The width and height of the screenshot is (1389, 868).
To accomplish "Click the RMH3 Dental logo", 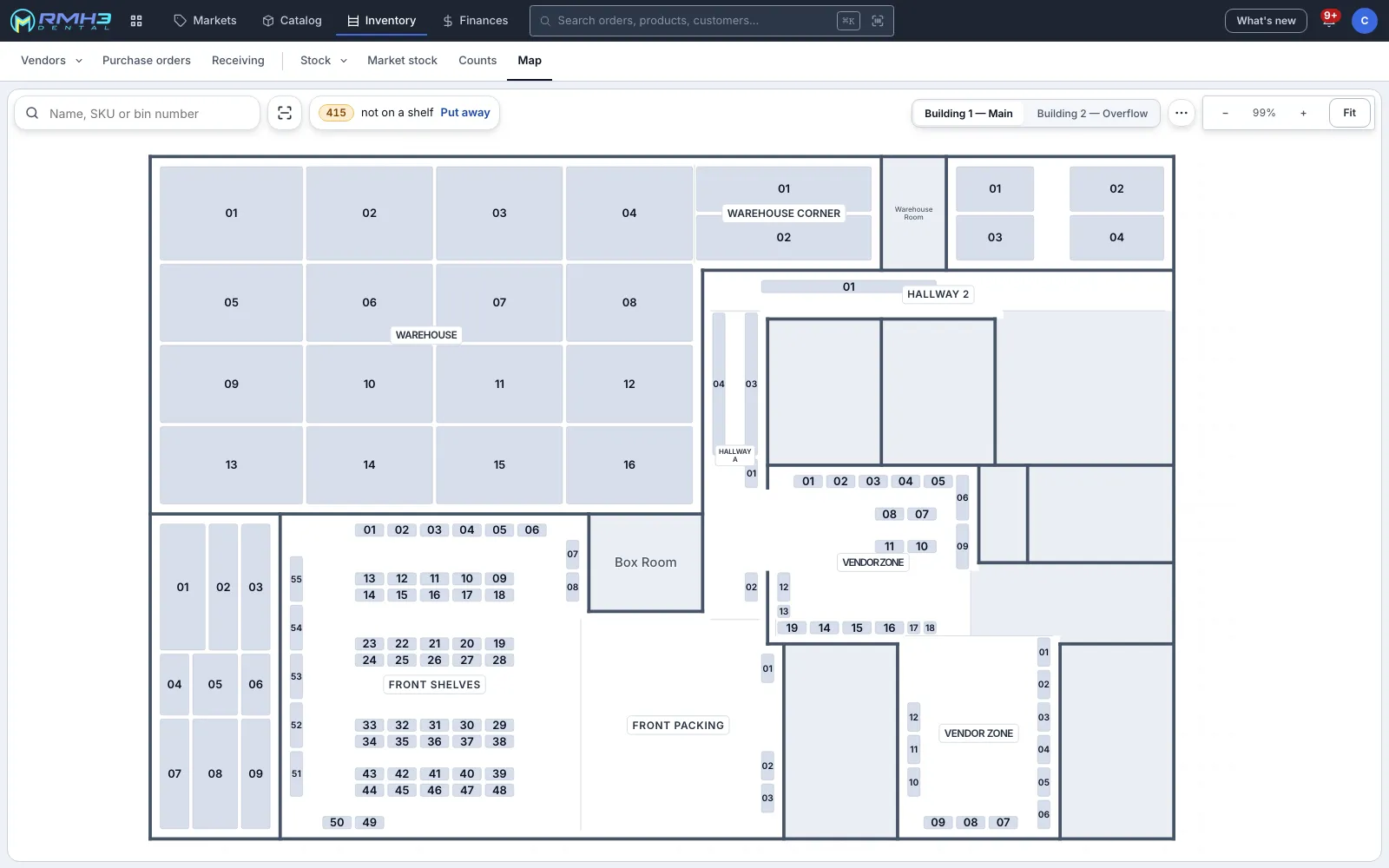I will click(x=60, y=21).
